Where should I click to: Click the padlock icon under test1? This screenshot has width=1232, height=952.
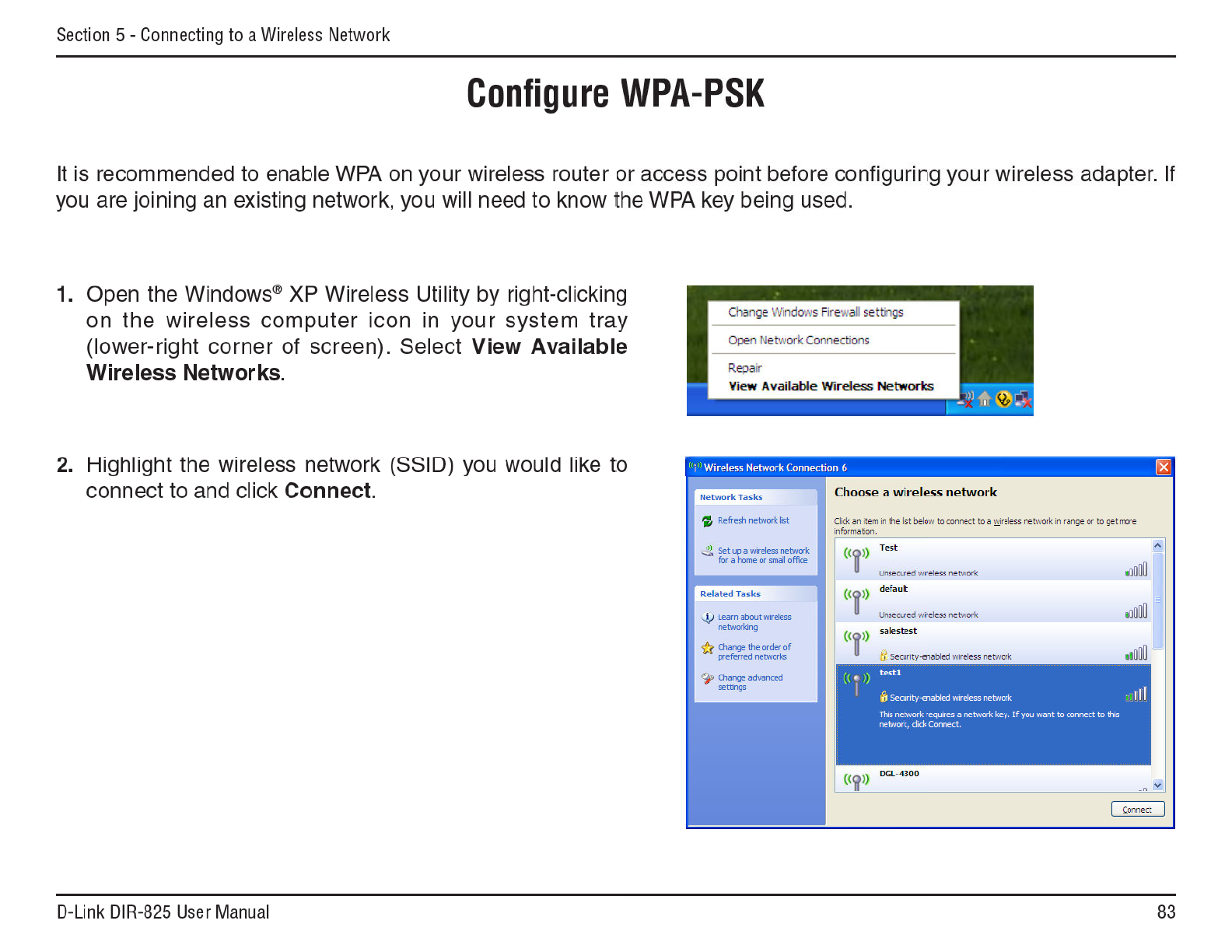[x=884, y=697]
